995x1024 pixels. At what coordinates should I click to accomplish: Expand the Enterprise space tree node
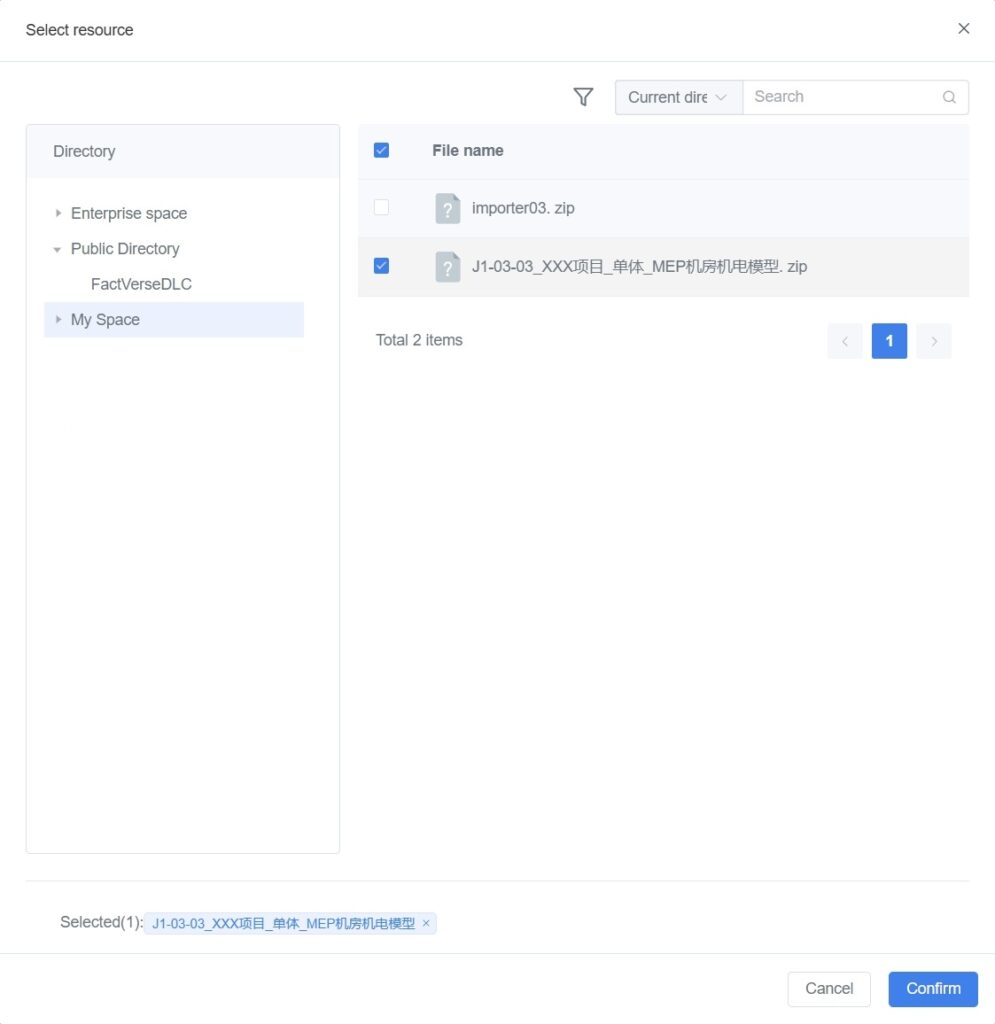pyautogui.click(x=59, y=213)
